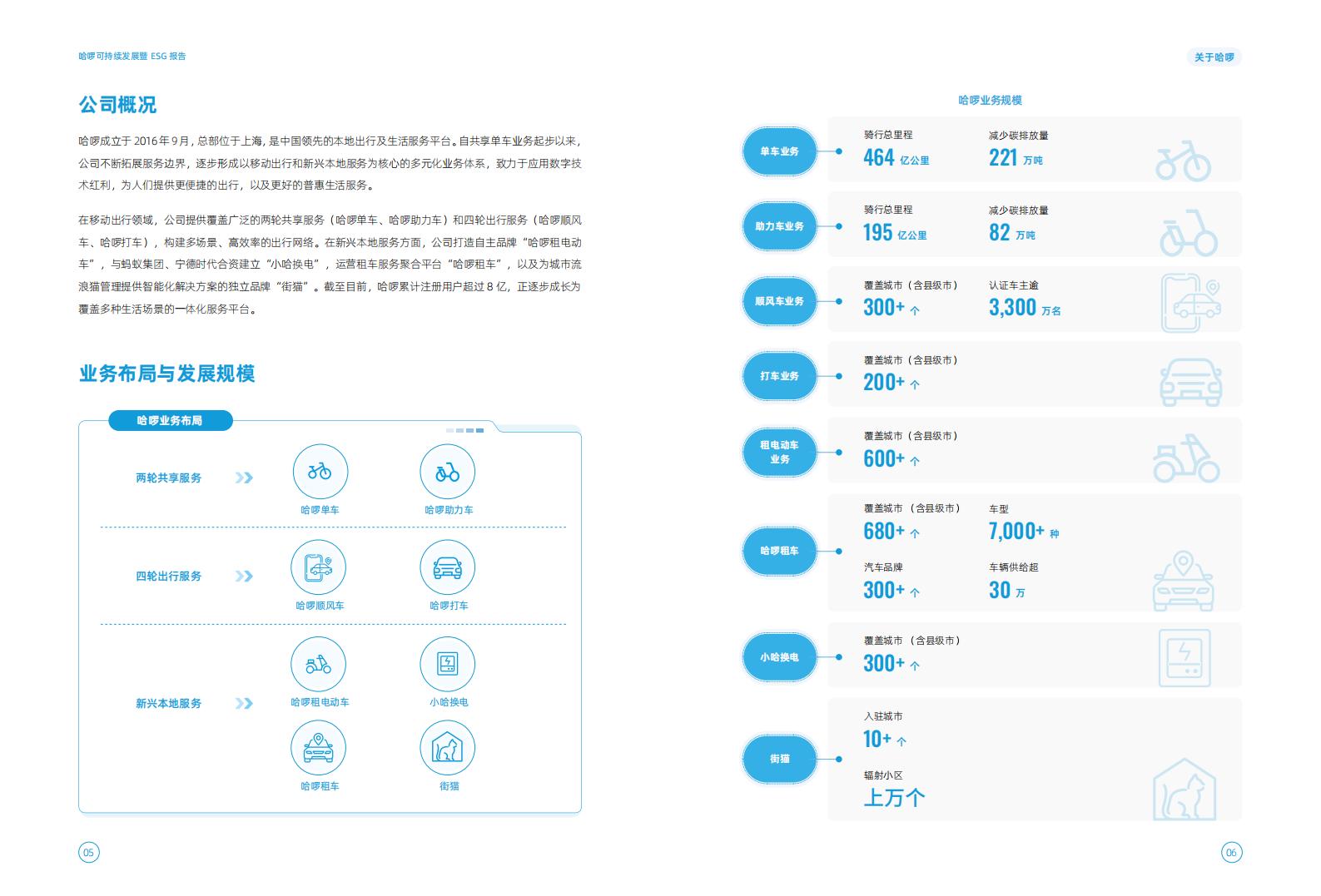Select the 哈啰顺风车 phone-car circle icon

pyautogui.click(x=318, y=568)
